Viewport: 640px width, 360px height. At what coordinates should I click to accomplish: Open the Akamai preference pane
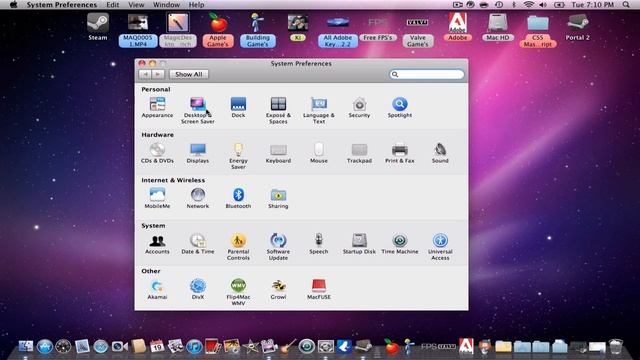(157, 289)
